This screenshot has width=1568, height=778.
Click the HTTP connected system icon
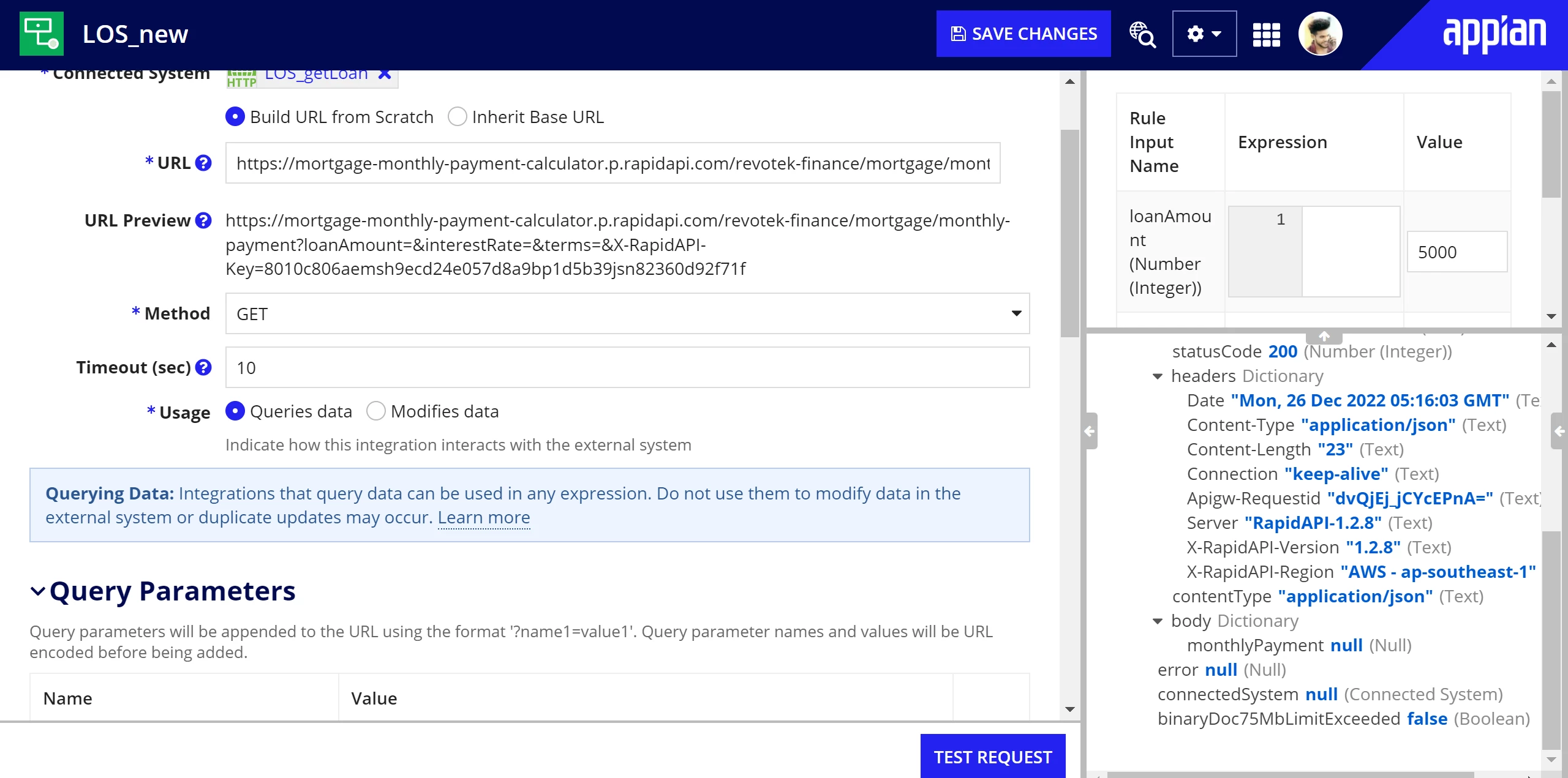(x=241, y=78)
